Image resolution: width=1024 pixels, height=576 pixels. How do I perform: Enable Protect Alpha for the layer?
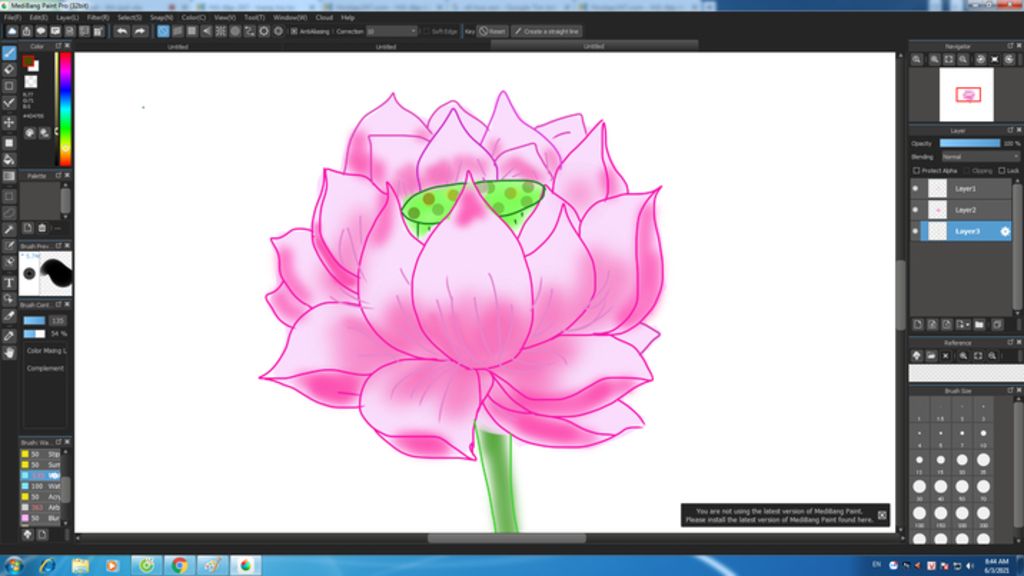(x=916, y=171)
